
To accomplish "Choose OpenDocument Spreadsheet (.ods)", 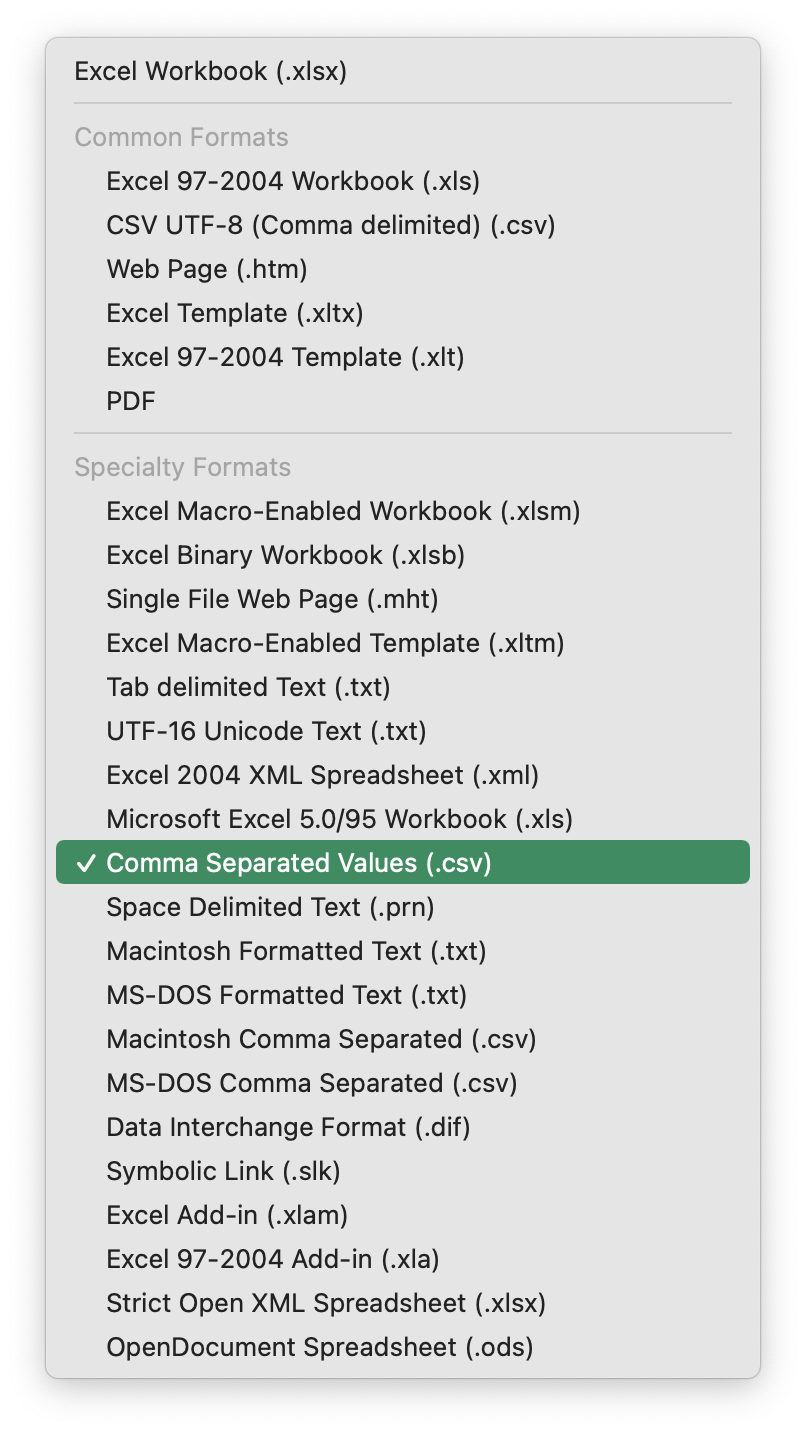I will [x=320, y=1348].
